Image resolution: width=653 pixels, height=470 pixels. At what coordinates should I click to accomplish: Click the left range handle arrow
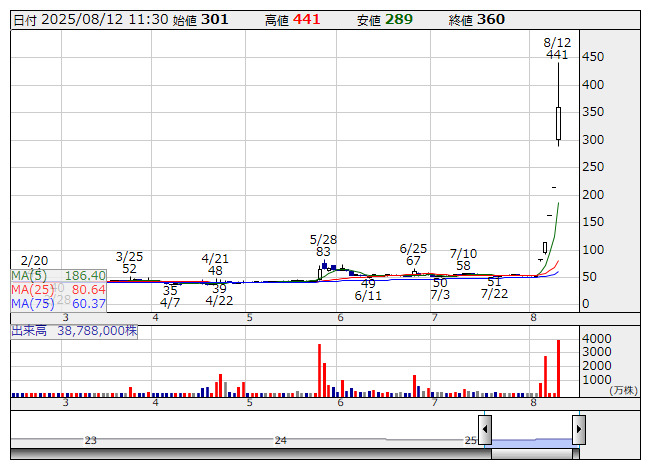(485, 431)
